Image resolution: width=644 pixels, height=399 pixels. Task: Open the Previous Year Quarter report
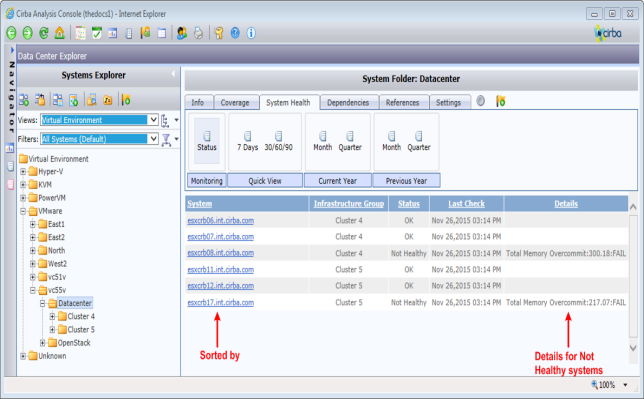click(419, 141)
